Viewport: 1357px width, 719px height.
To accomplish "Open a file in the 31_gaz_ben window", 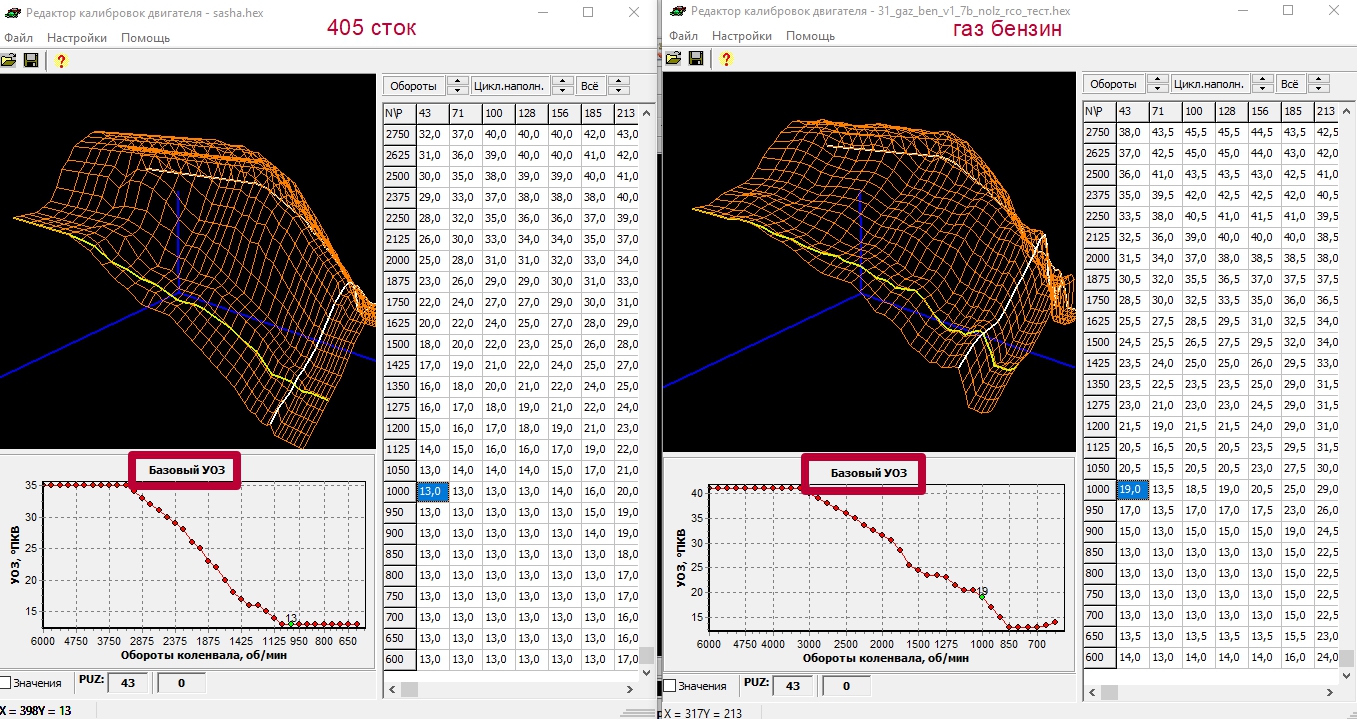I will [x=674, y=59].
